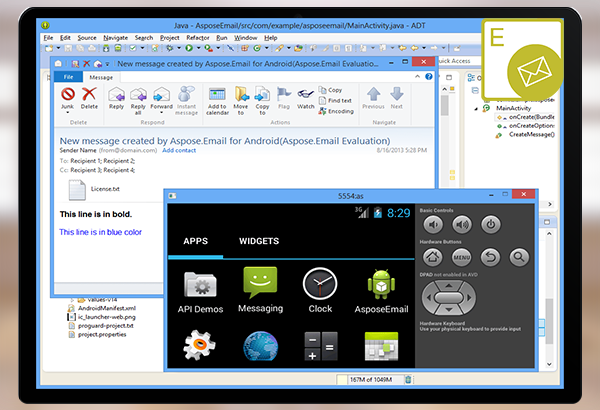Select CreateMessage() in outline

click(526, 134)
